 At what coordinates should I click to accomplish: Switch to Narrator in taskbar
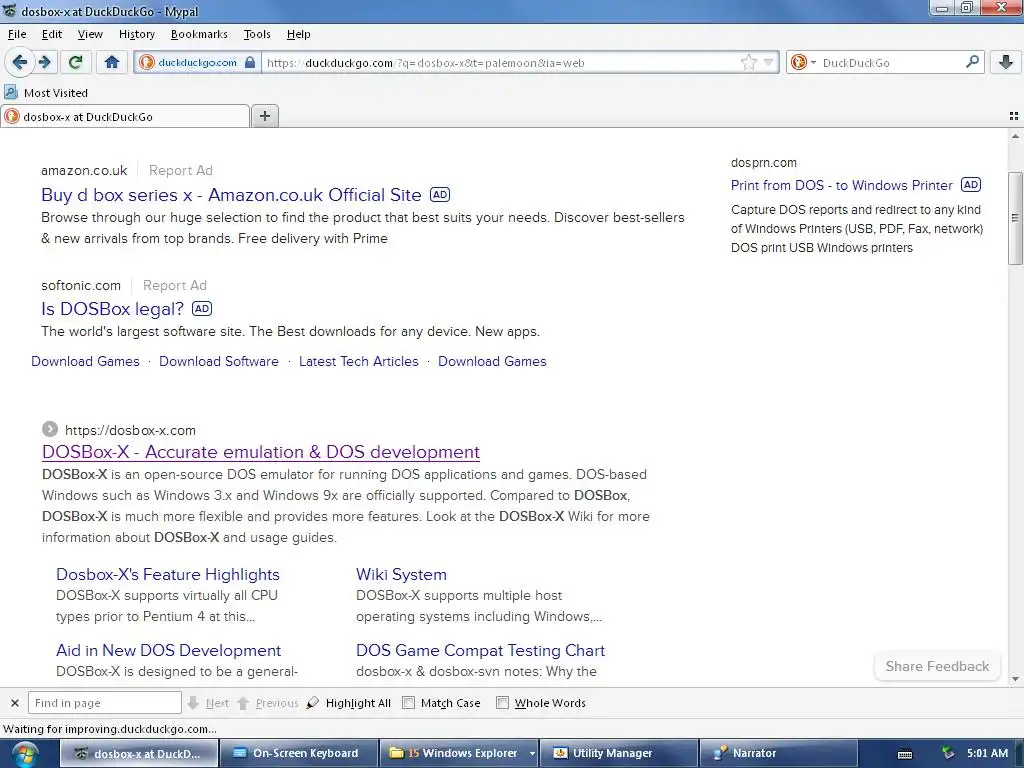778,753
